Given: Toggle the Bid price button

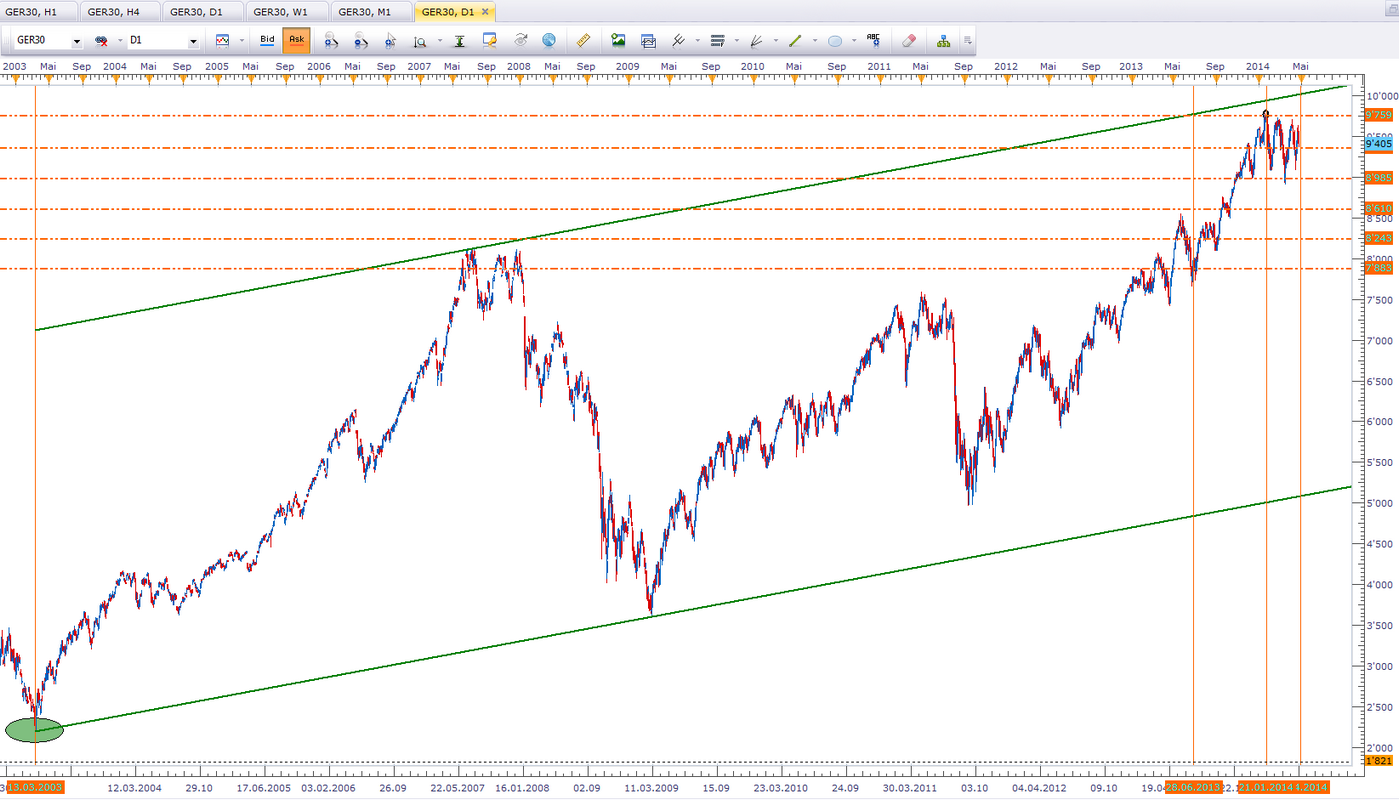Looking at the screenshot, I should tap(267, 41).
